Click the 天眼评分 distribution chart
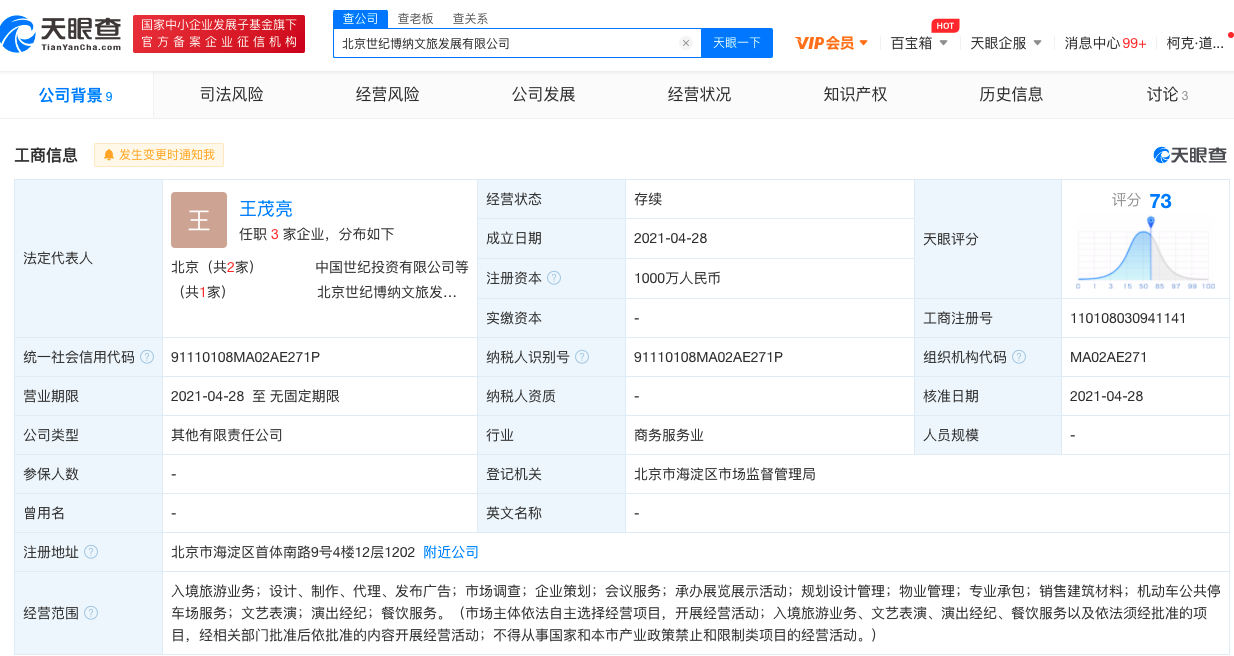1234x656 pixels. click(1147, 254)
